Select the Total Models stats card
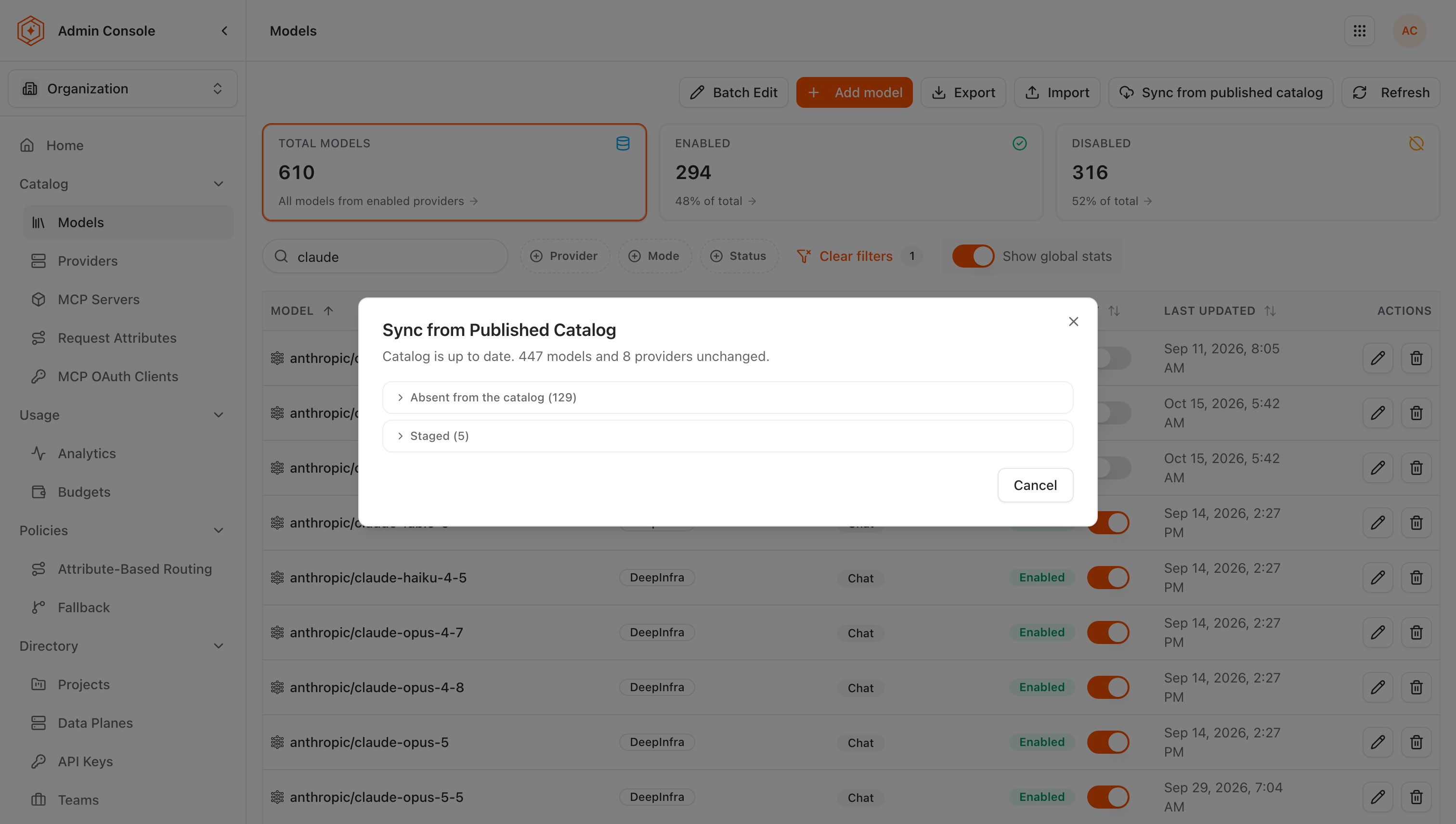 coord(454,172)
